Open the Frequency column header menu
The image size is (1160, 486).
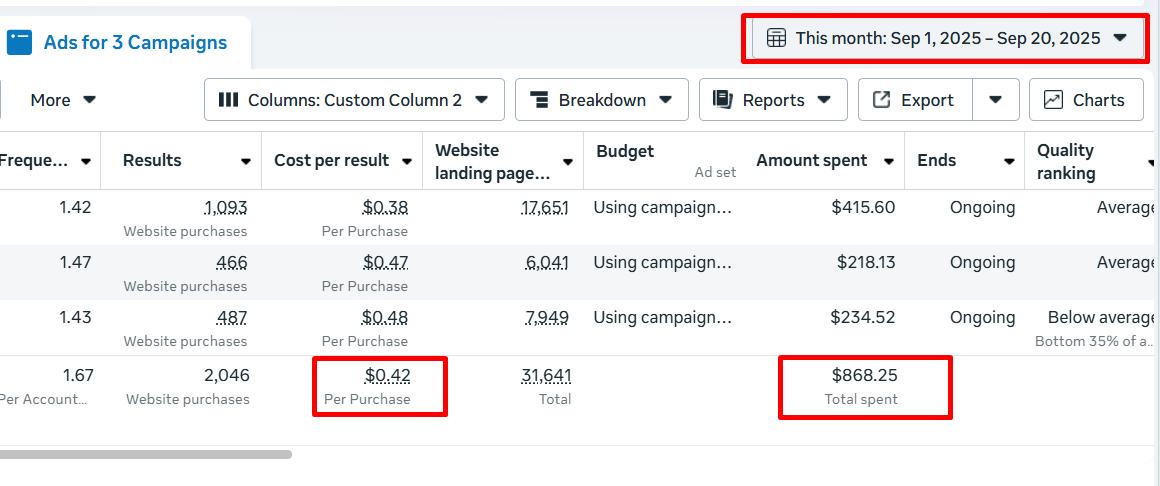point(86,161)
